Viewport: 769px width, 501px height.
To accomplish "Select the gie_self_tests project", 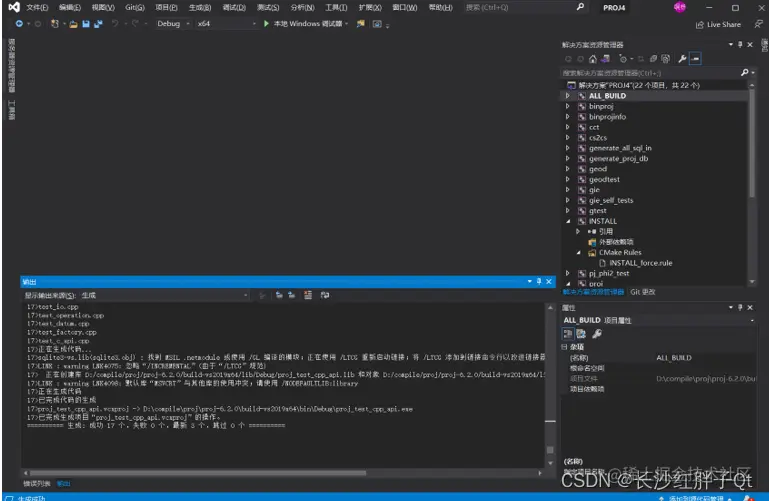I will coord(611,200).
